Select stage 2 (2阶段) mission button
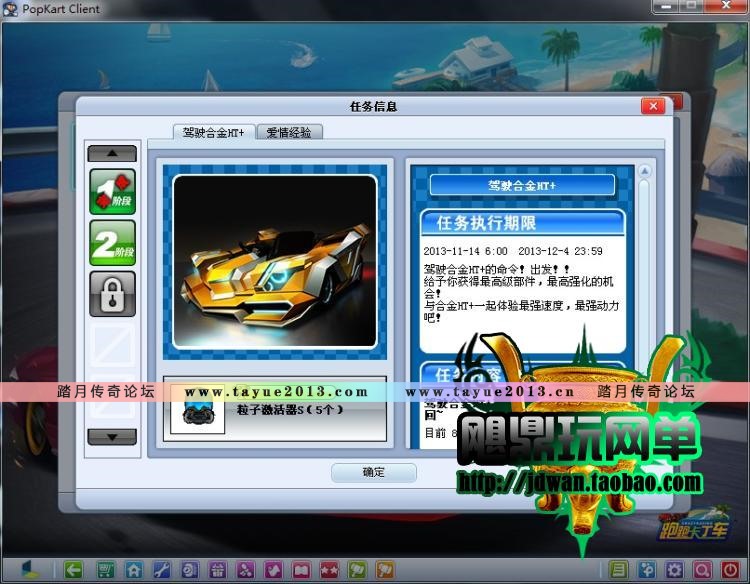 pyautogui.click(x=113, y=242)
